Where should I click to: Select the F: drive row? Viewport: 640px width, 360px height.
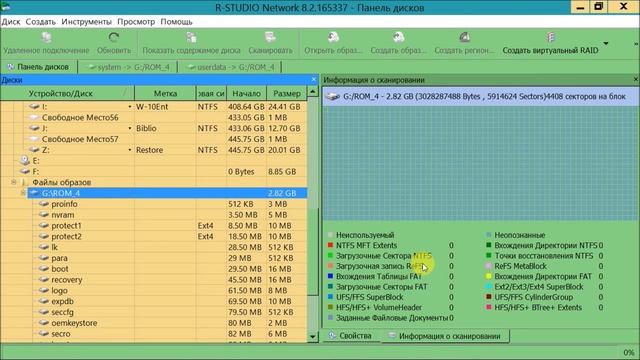point(153,171)
